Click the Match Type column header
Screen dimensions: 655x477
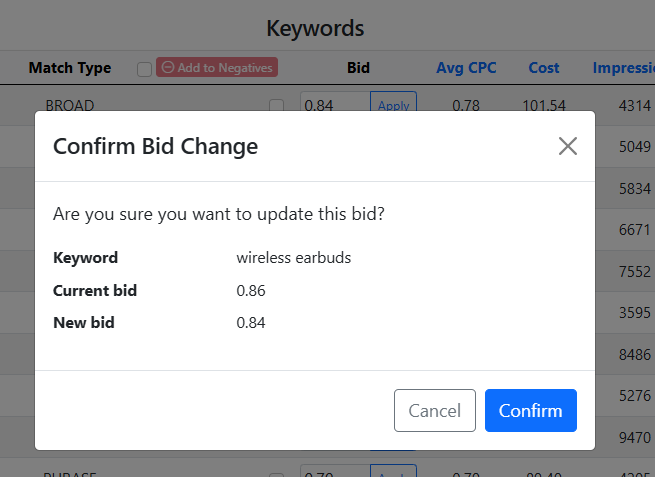coord(70,68)
